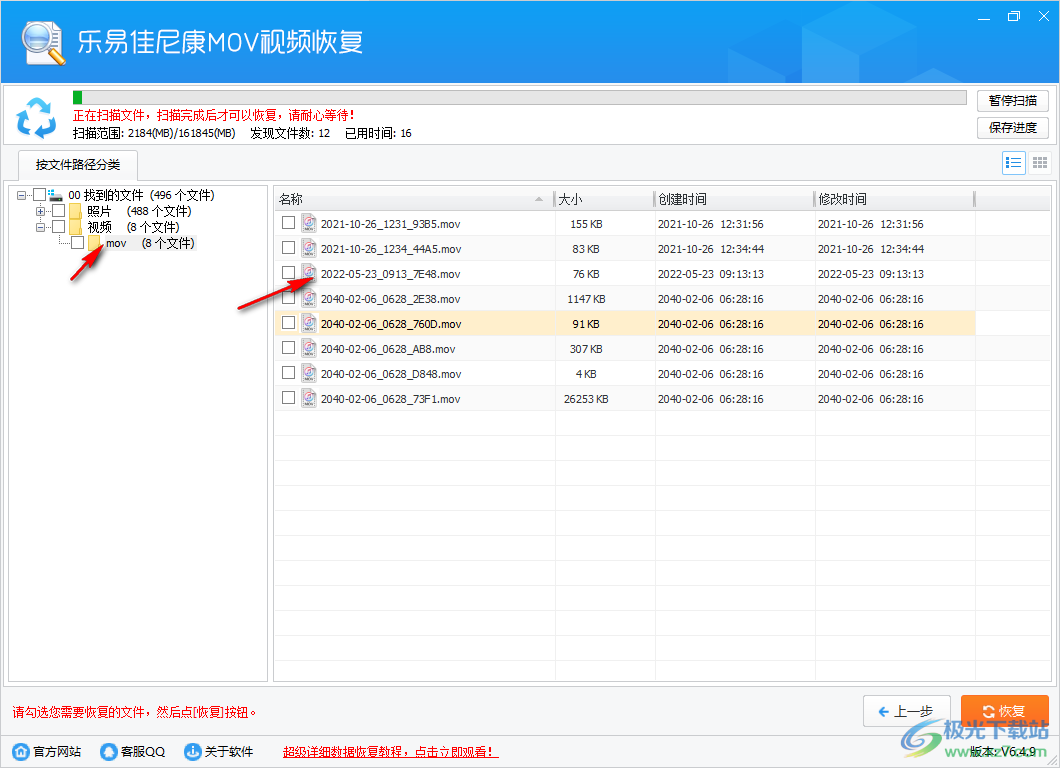Sort by 创建时间 column header
This screenshot has width=1060, height=768.
tap(733, 199)
